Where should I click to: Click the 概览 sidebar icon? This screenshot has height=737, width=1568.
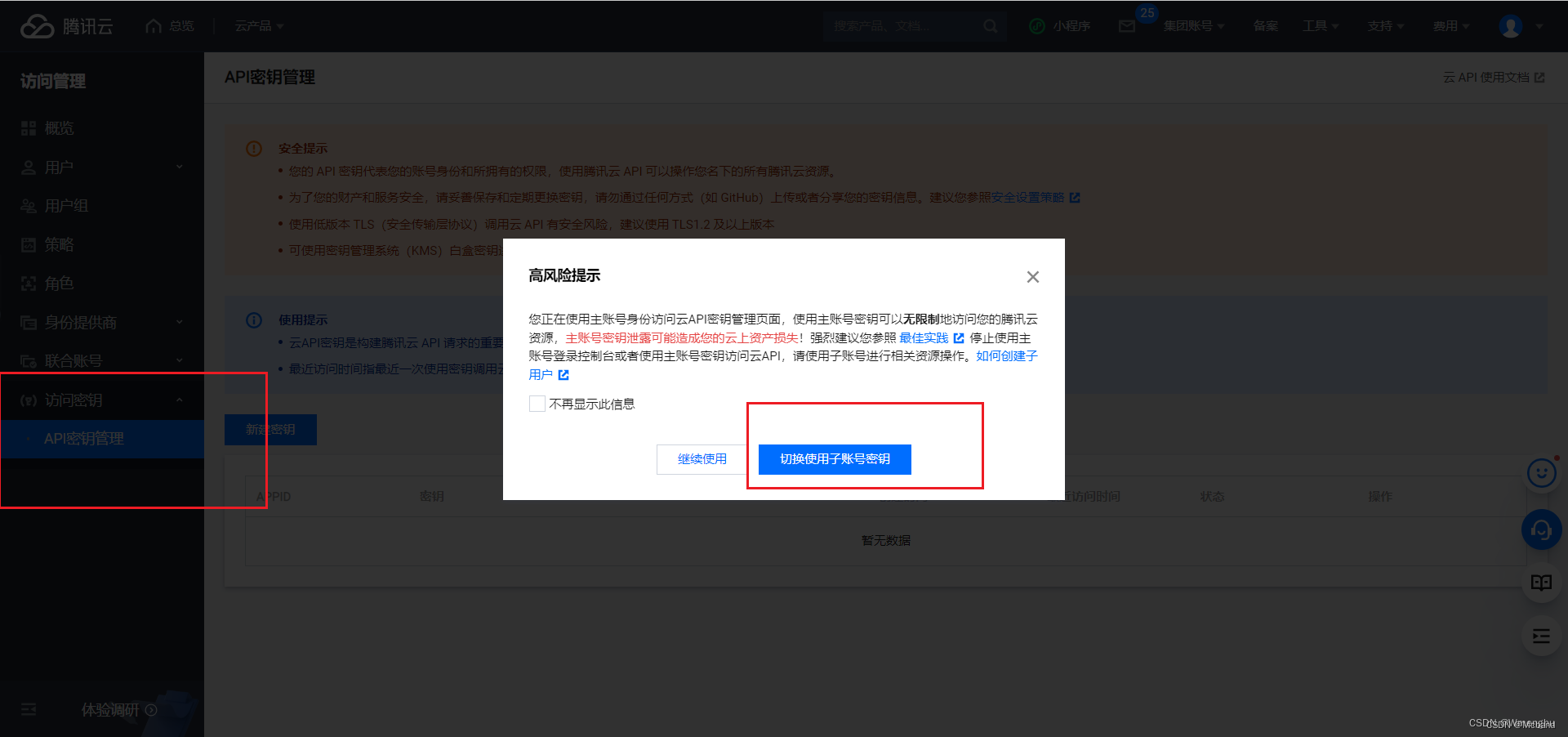click(29, 128)
